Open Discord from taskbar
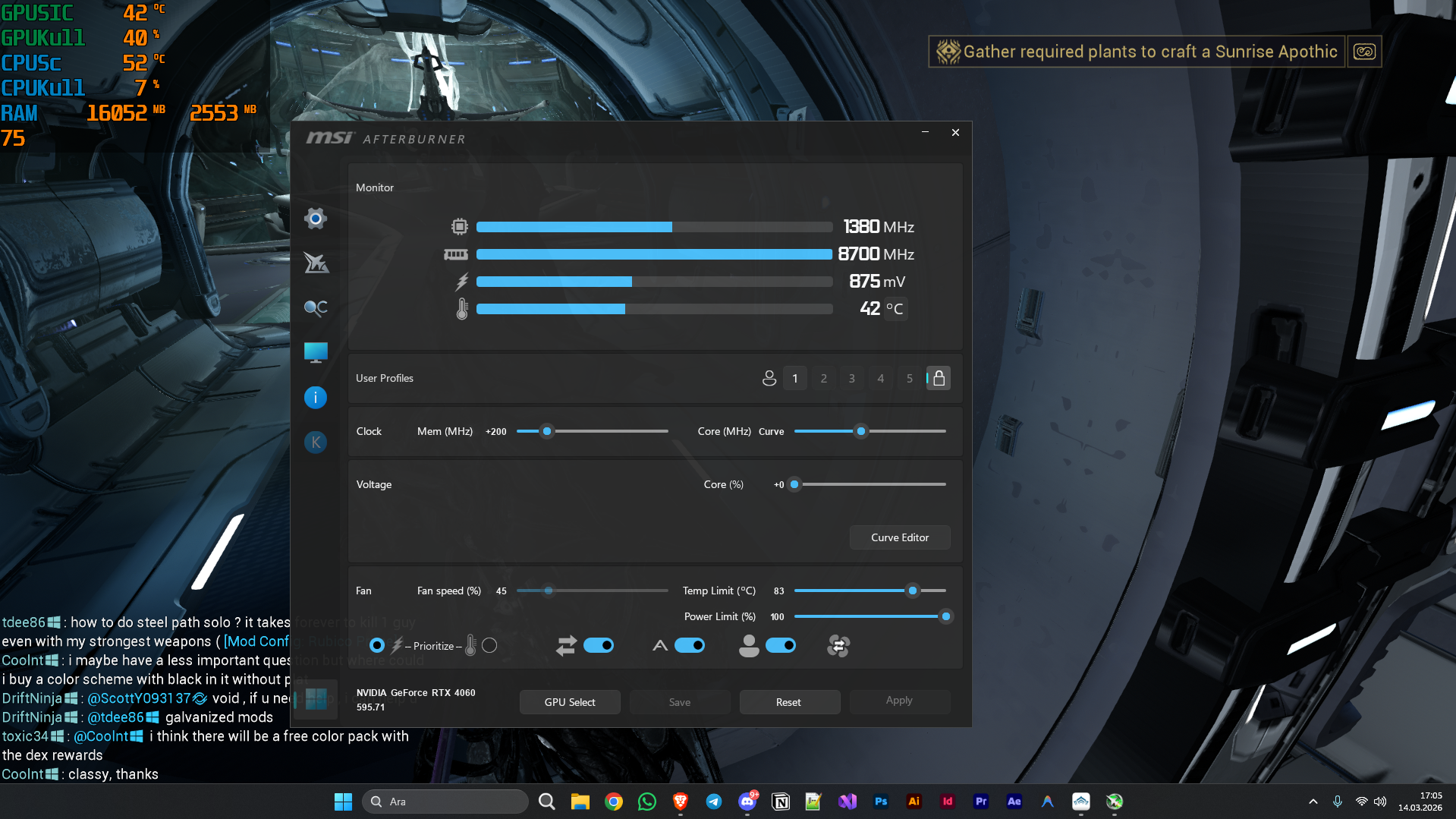 click(x=747, y=802)
